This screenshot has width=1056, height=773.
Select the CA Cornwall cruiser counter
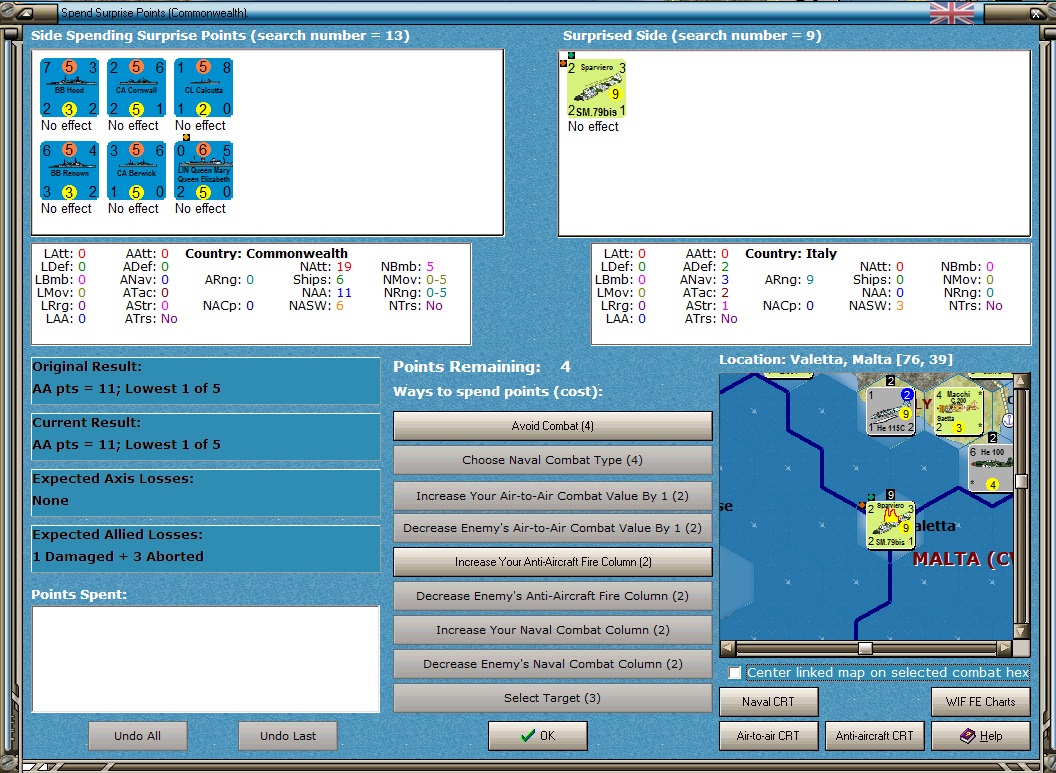135,87
